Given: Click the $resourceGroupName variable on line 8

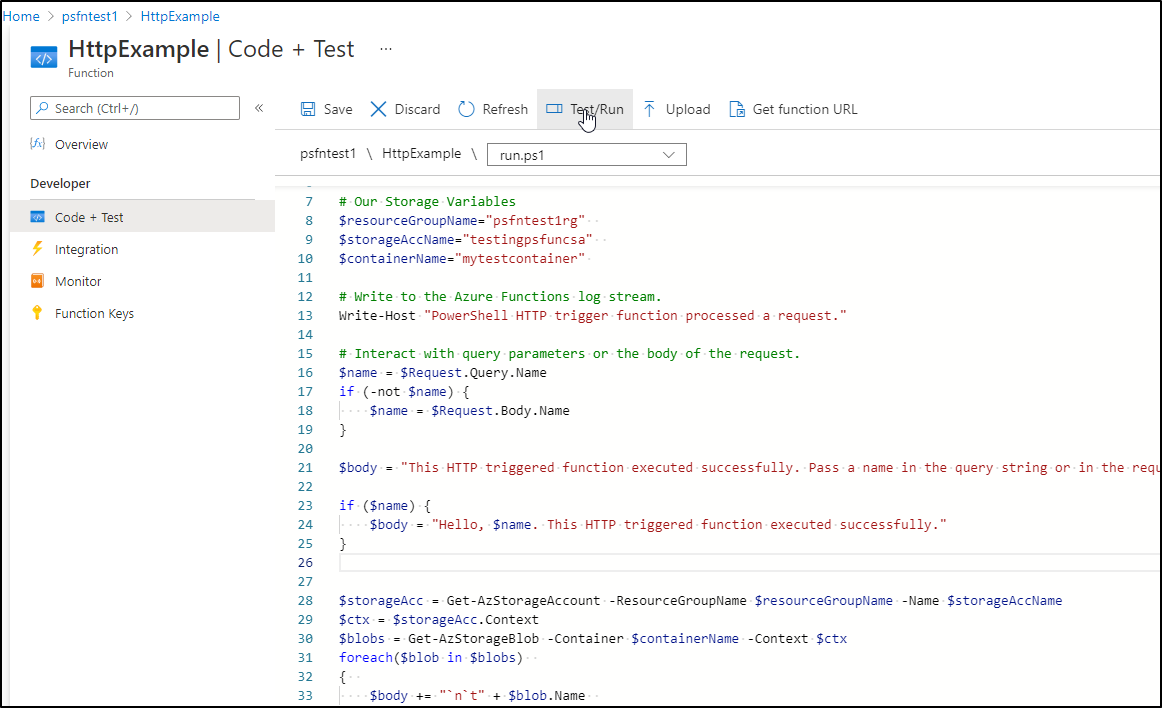Looking at the screenshot, I should click(x=408, y=220).
